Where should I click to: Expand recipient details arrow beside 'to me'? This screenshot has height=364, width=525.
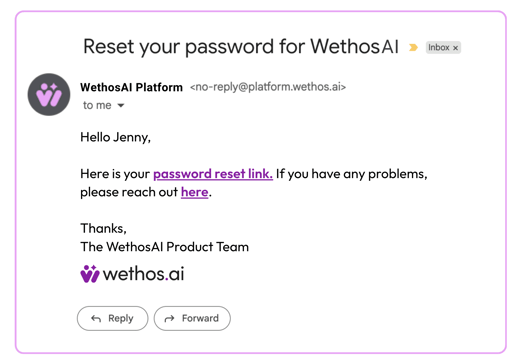click(x=121, y=105)
